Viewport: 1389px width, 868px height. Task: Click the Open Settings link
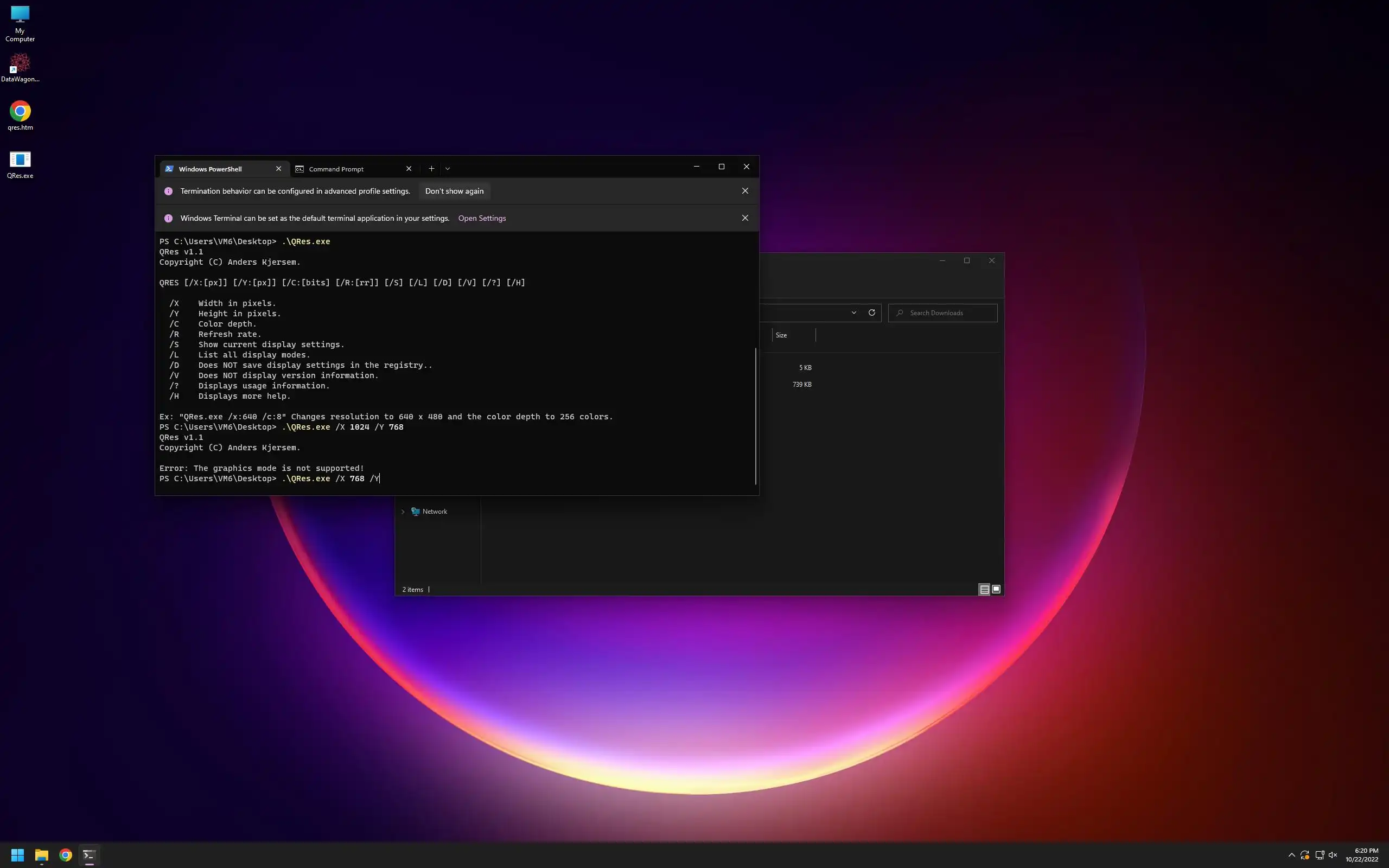(x=482, y=218)
